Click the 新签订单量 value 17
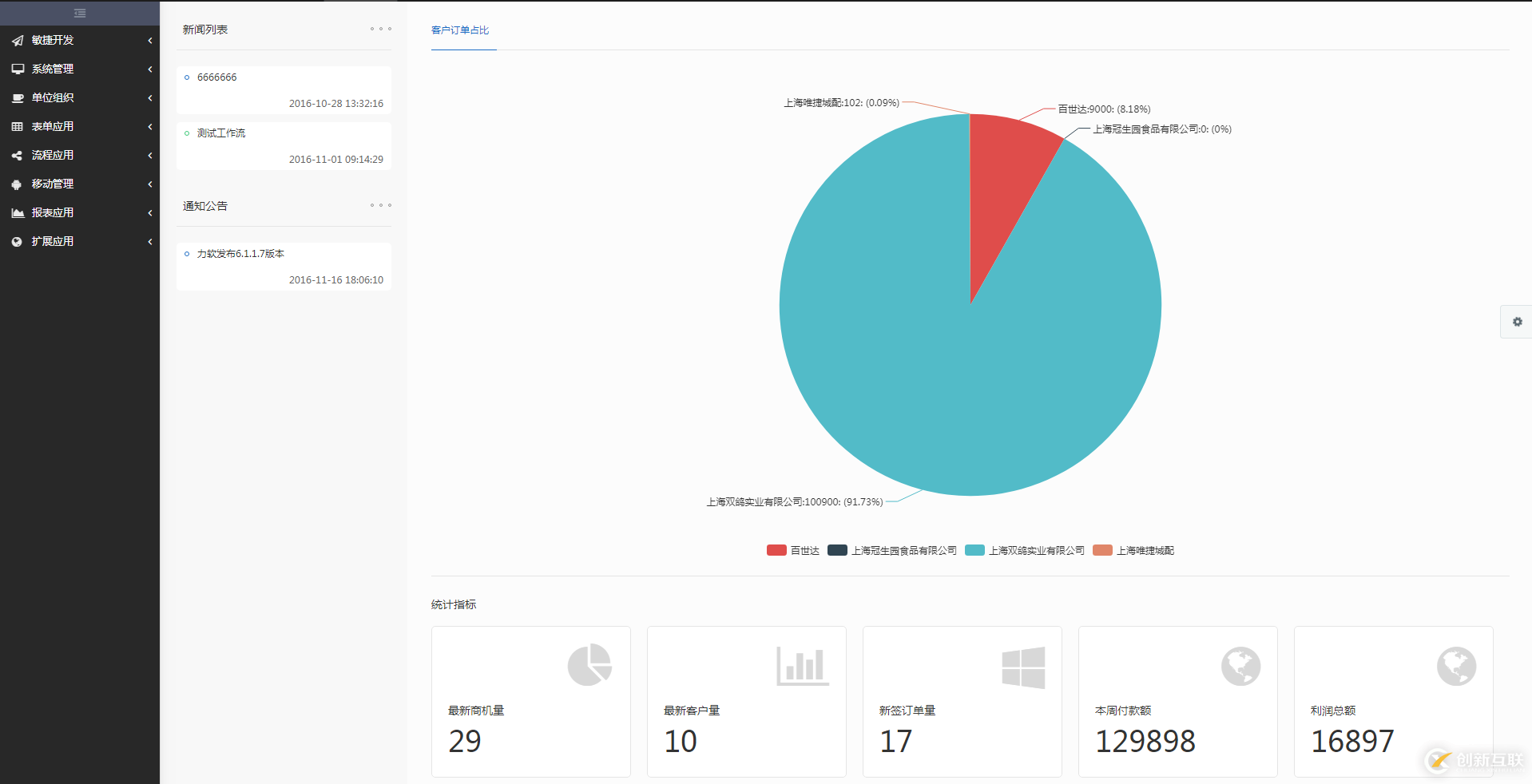This screenshot has width=1532, height=784. pyautogui.click(x=895, y=742)
